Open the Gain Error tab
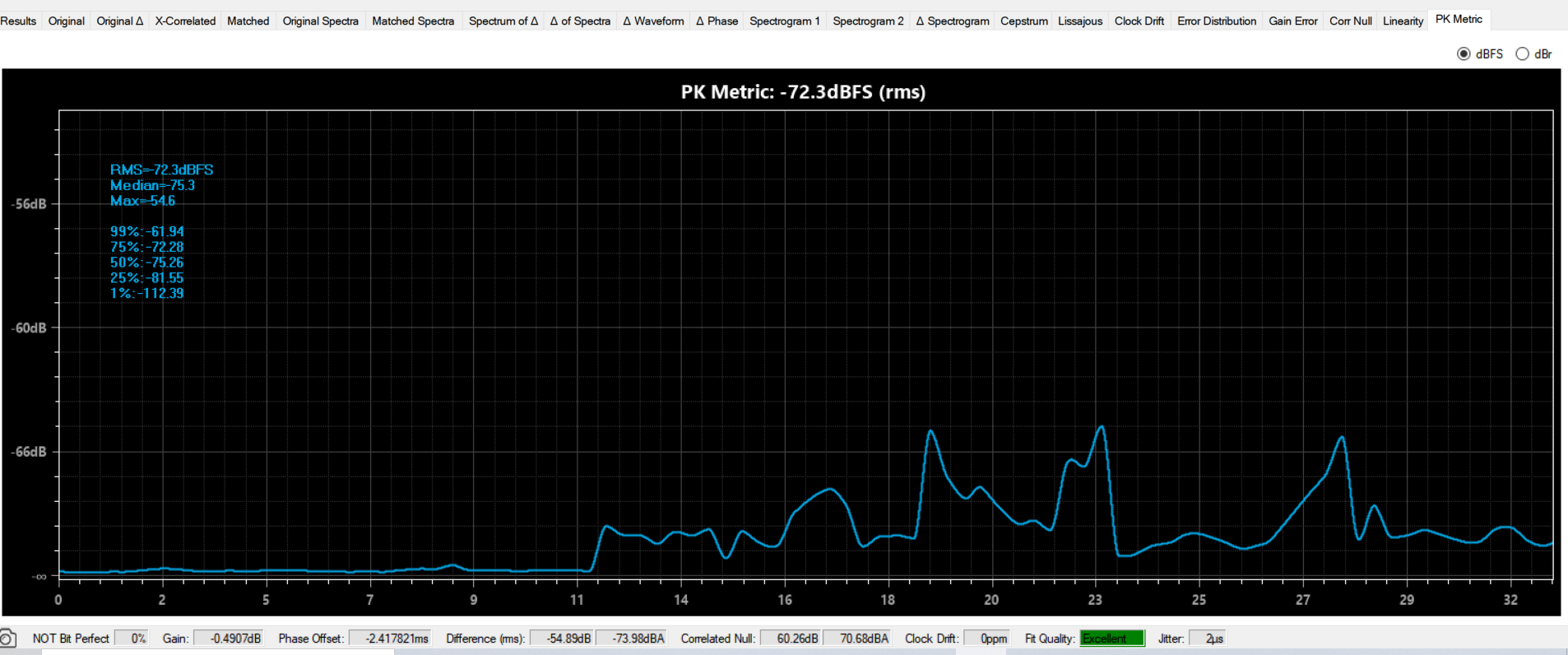1568x655 pixels. point(1293,21)
